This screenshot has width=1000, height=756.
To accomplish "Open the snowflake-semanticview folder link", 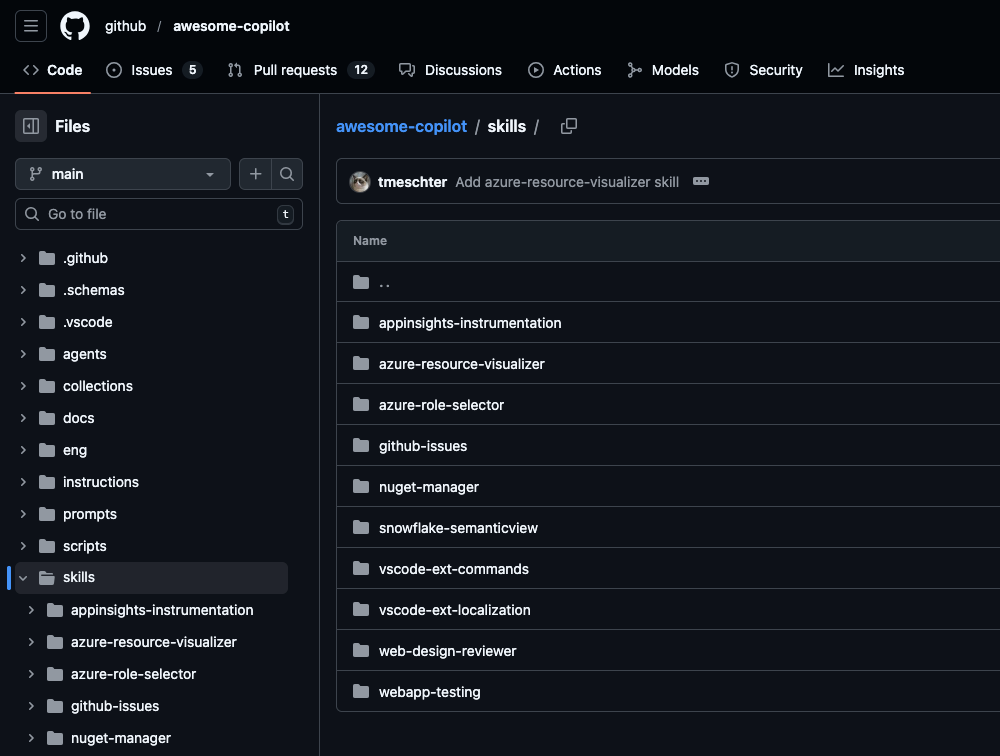I will pos(458,528).
